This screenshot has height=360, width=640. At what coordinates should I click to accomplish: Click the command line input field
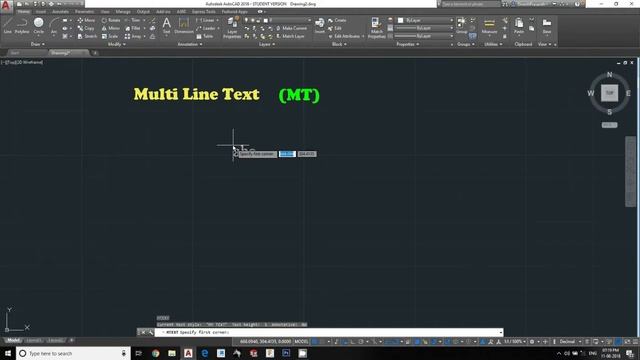tap(329, 332)
